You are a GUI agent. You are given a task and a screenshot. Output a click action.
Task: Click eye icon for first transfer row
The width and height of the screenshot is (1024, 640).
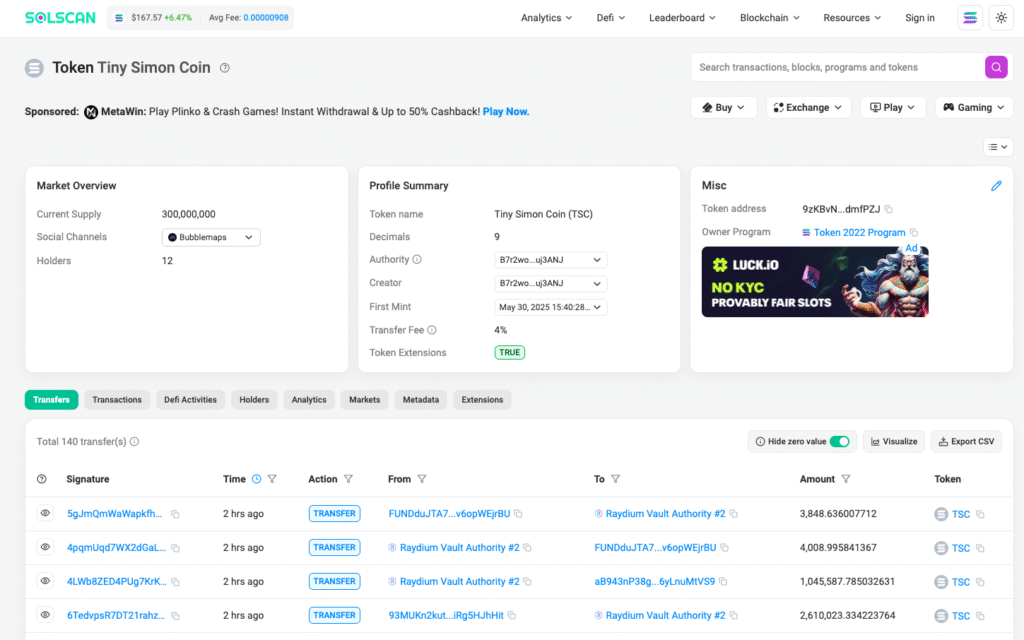pyautogui.click(x=45, y=513)
